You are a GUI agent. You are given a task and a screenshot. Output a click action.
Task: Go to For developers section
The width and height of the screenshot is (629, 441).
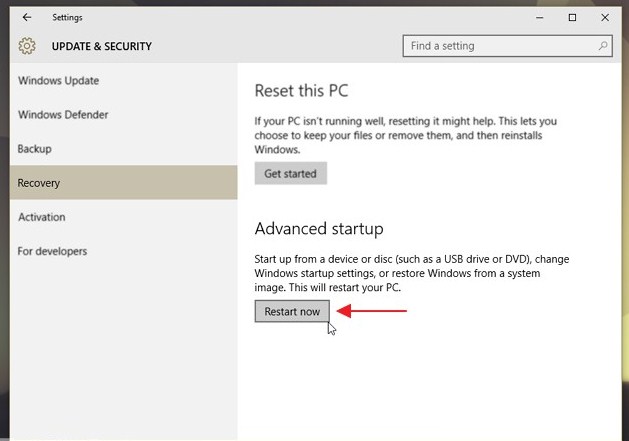click(x=53, y=251)
